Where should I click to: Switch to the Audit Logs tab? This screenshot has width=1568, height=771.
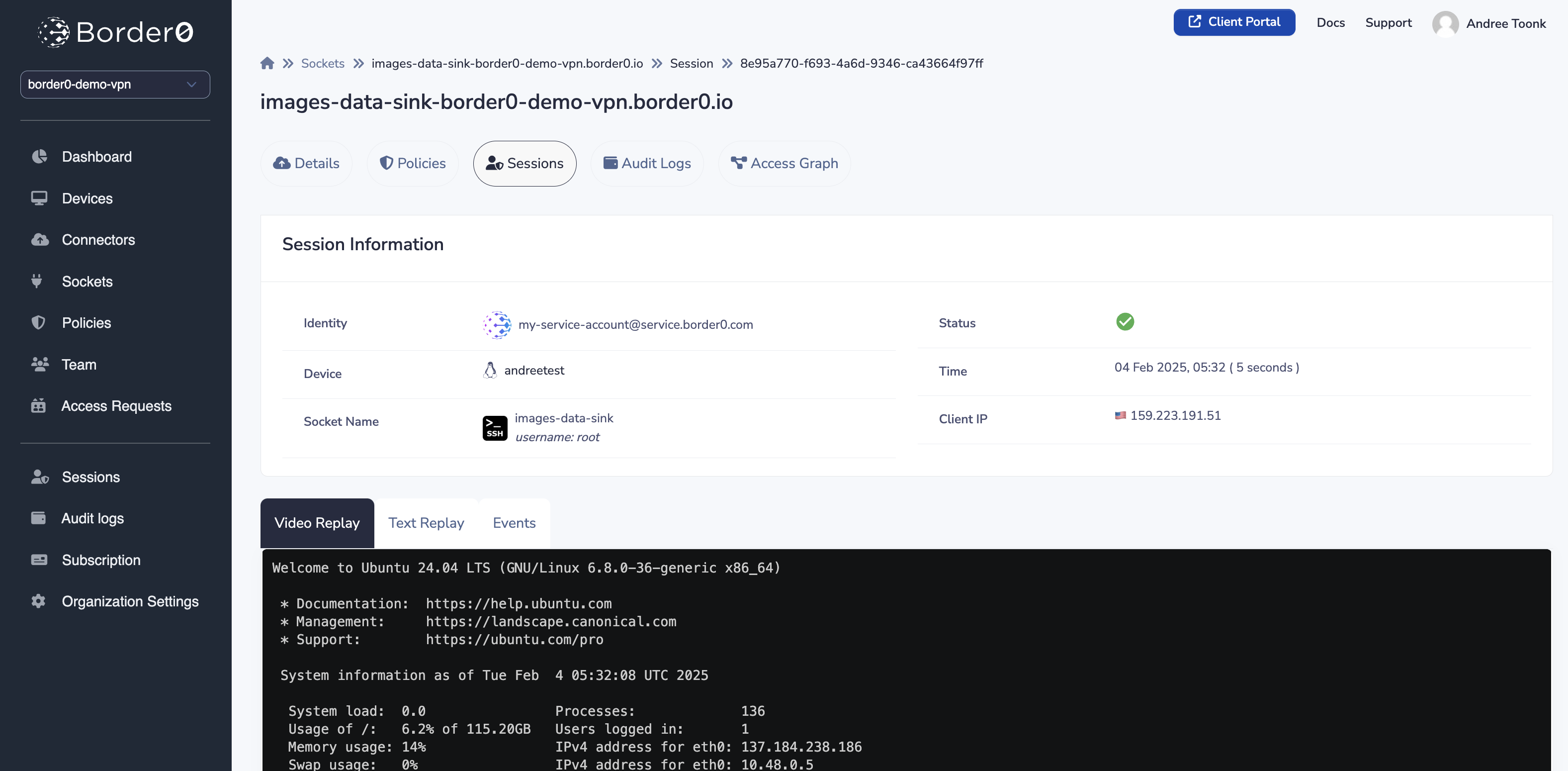pyautogui.click(x=647, y=164)
